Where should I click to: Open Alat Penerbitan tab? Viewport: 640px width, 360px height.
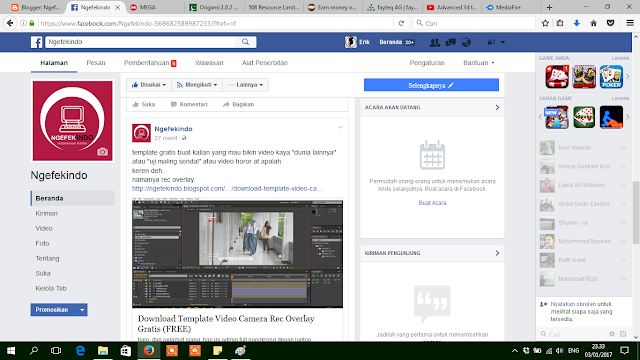pyautogui.click(x=264, y=63)
